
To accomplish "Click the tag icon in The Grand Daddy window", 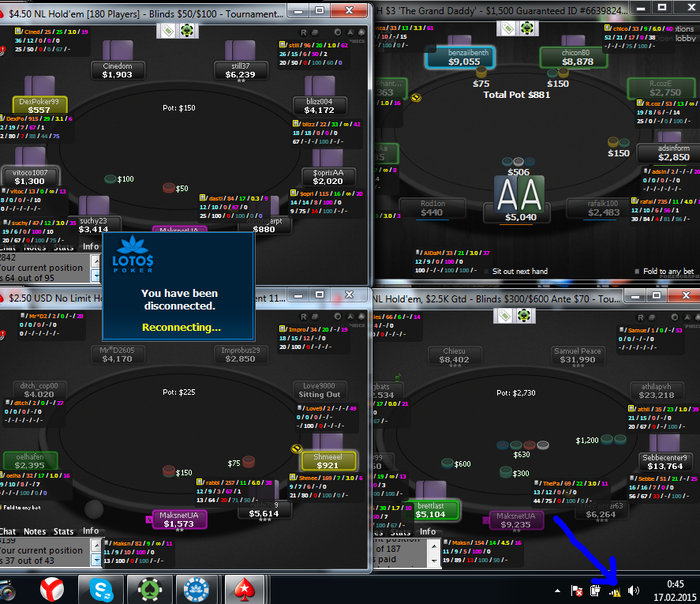I will click(507, 29).
